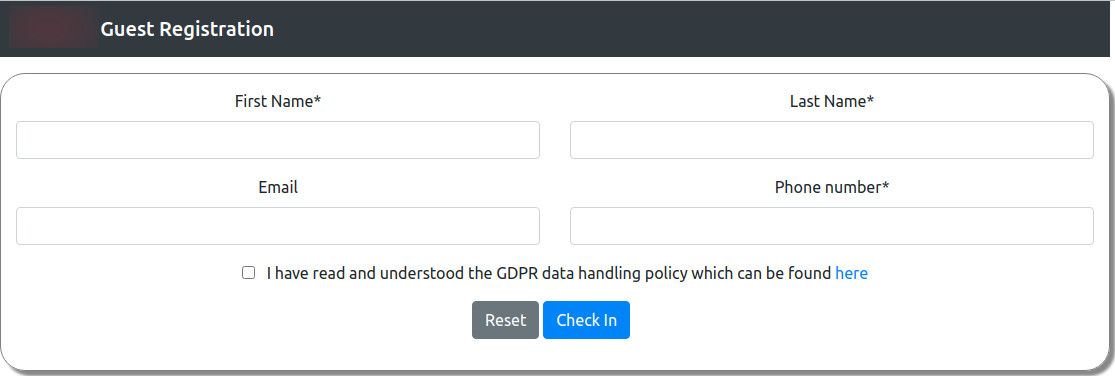Click the asterisk after Last Name
Viewport: 1115px width, 376px height.
coord(870,99)
